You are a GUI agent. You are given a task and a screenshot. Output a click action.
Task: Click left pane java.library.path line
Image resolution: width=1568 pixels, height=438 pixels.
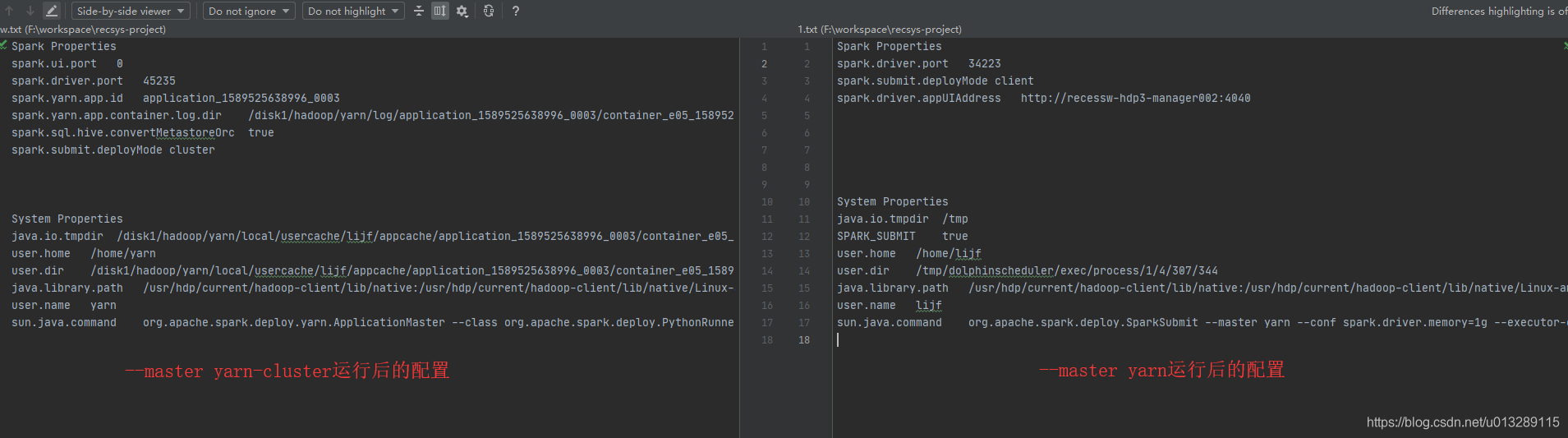(x=373, y=288)
